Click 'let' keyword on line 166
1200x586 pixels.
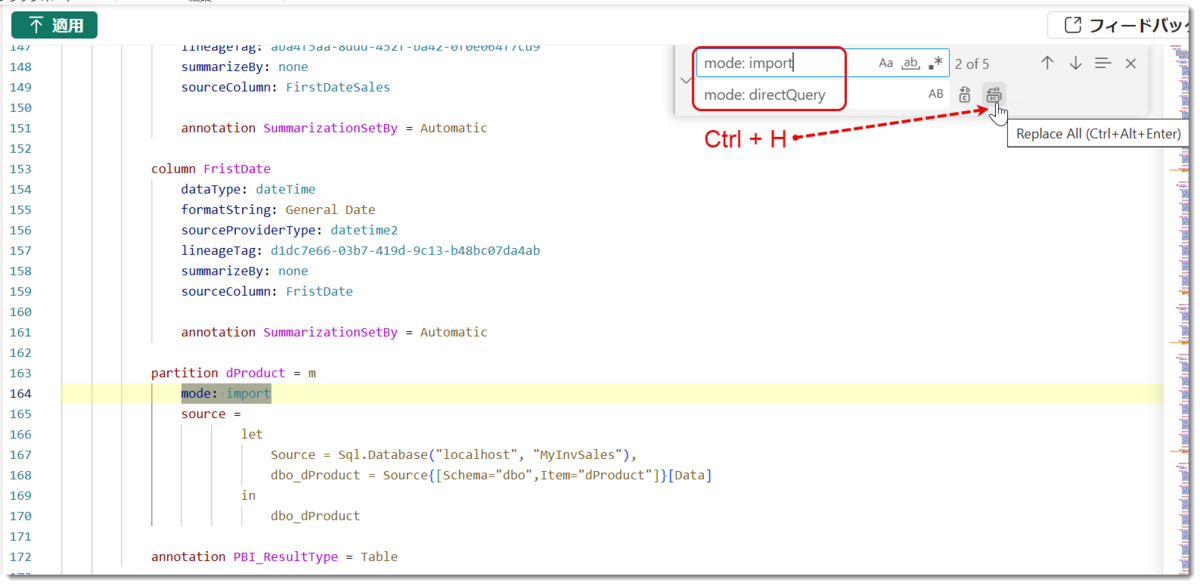pos(252,435)
